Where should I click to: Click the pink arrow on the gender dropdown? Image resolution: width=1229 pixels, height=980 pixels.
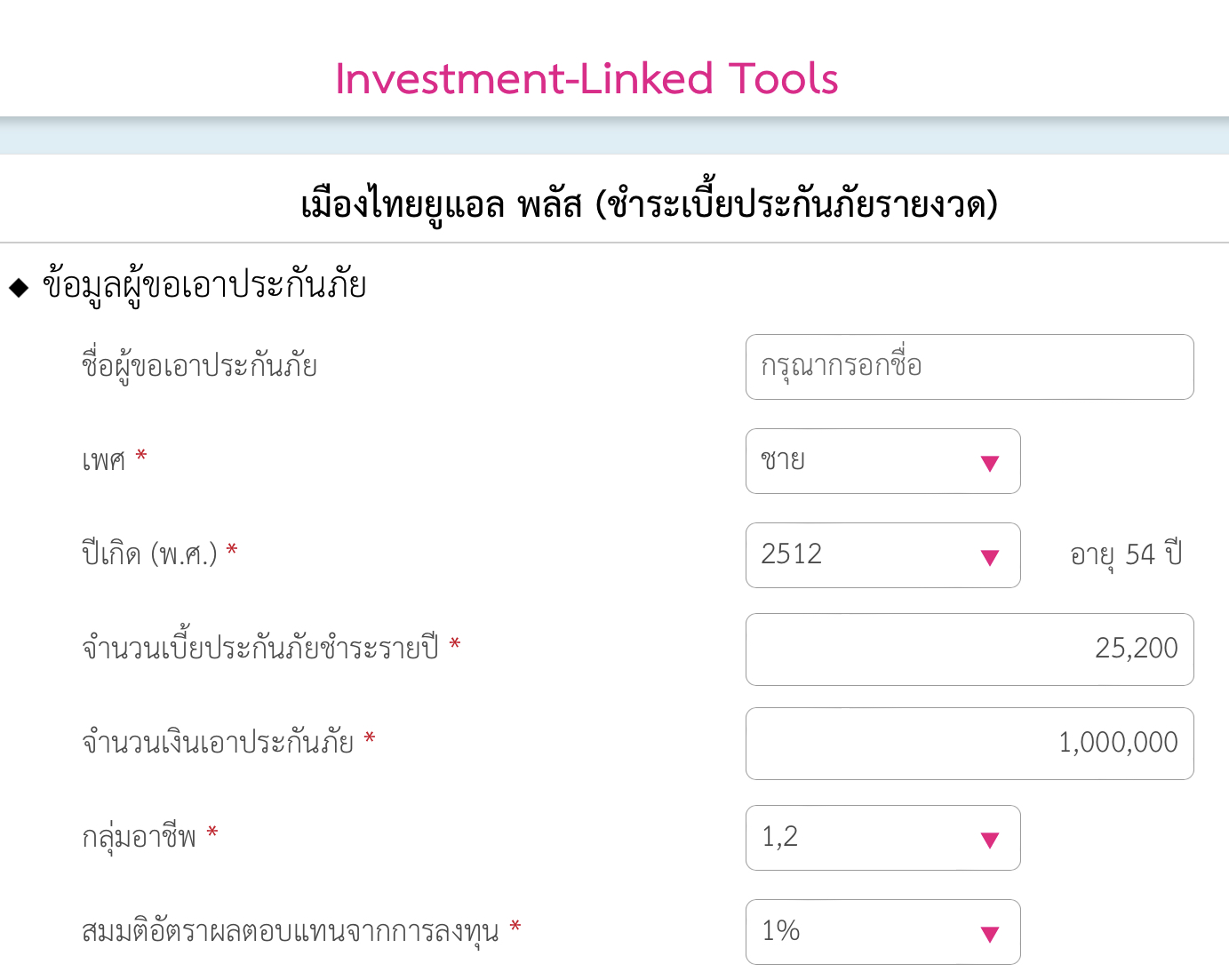click(989, 462)
